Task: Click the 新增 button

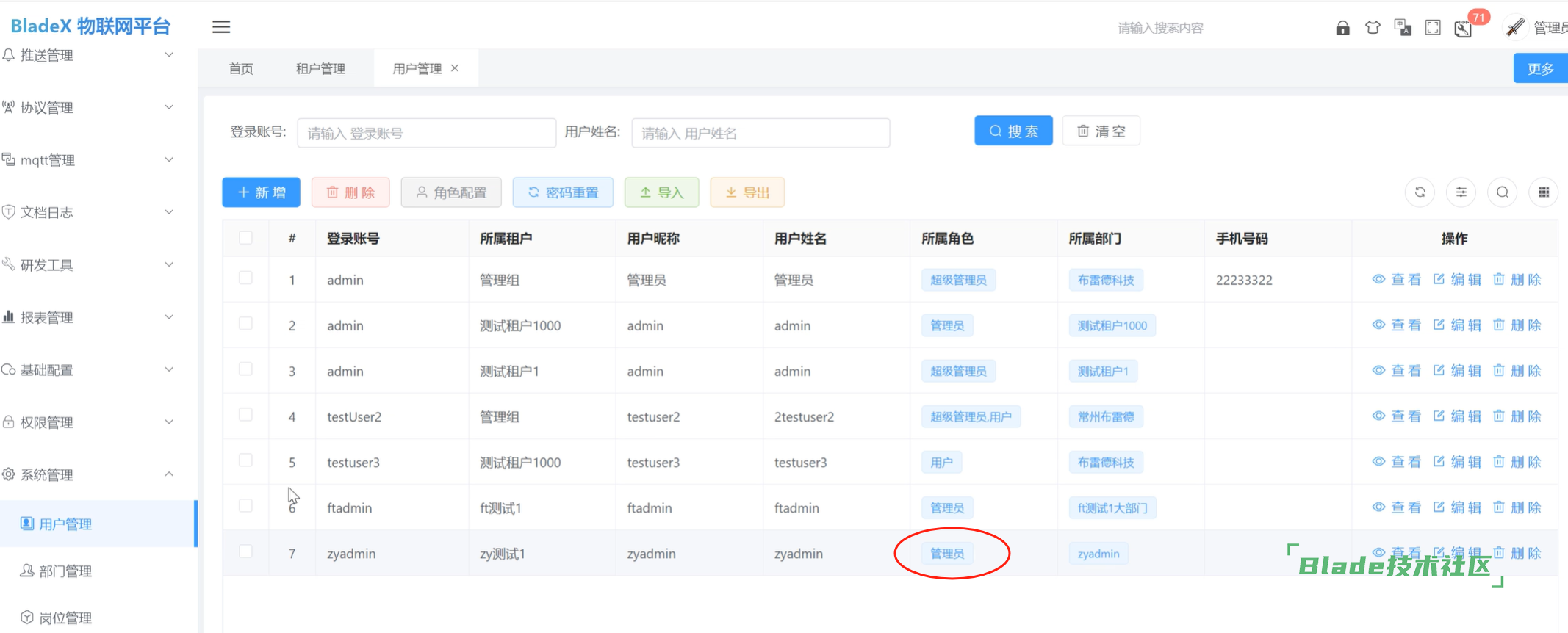Action: pos(261,192)
